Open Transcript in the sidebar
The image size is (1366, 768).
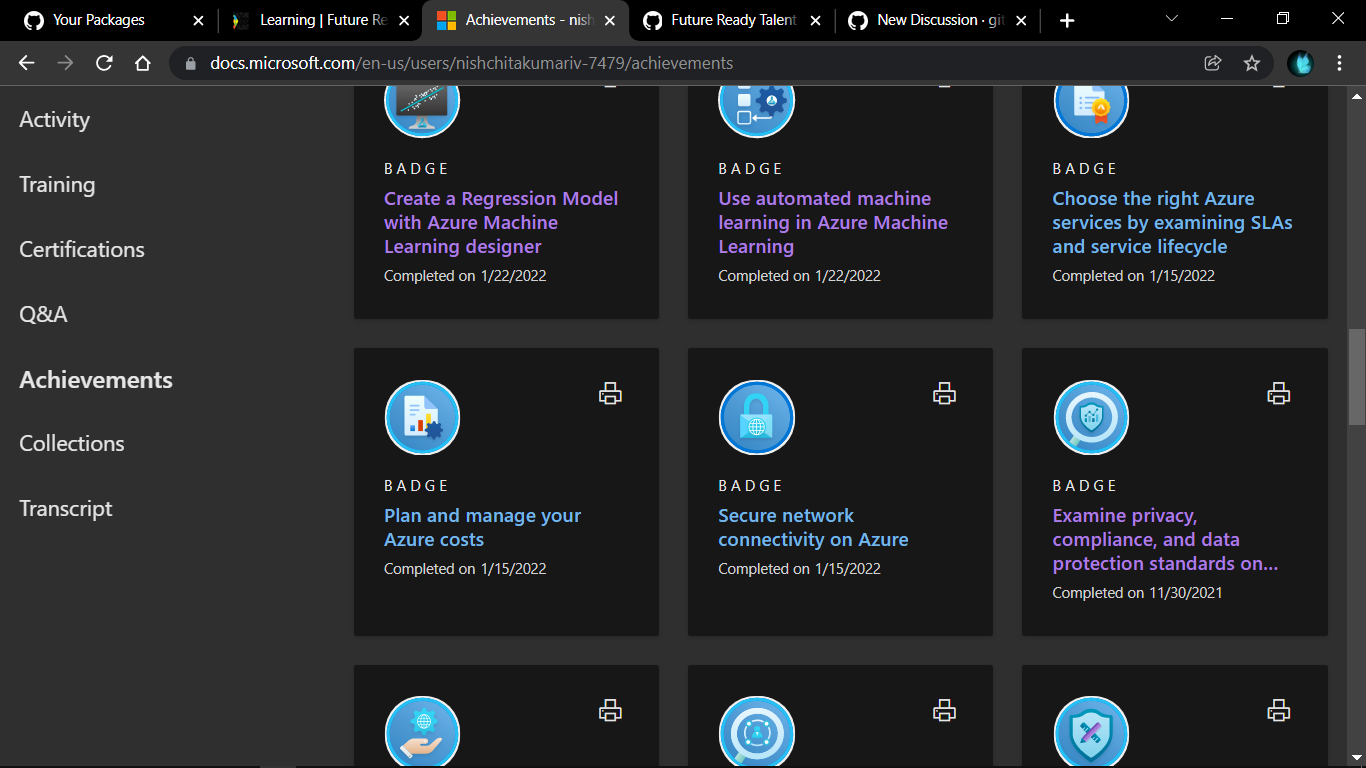(66, 509)
